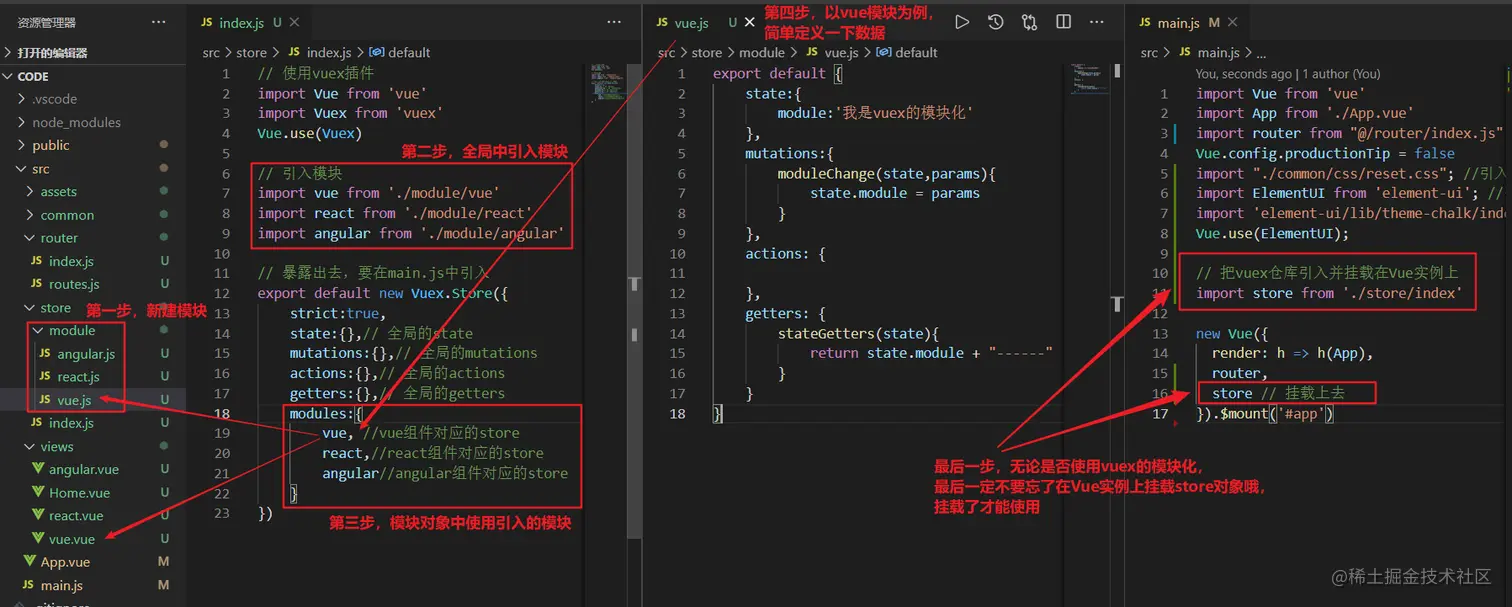1512x607 pixels.
Task: Open changes with the compare icon
Action: [x=1029, y=22]
